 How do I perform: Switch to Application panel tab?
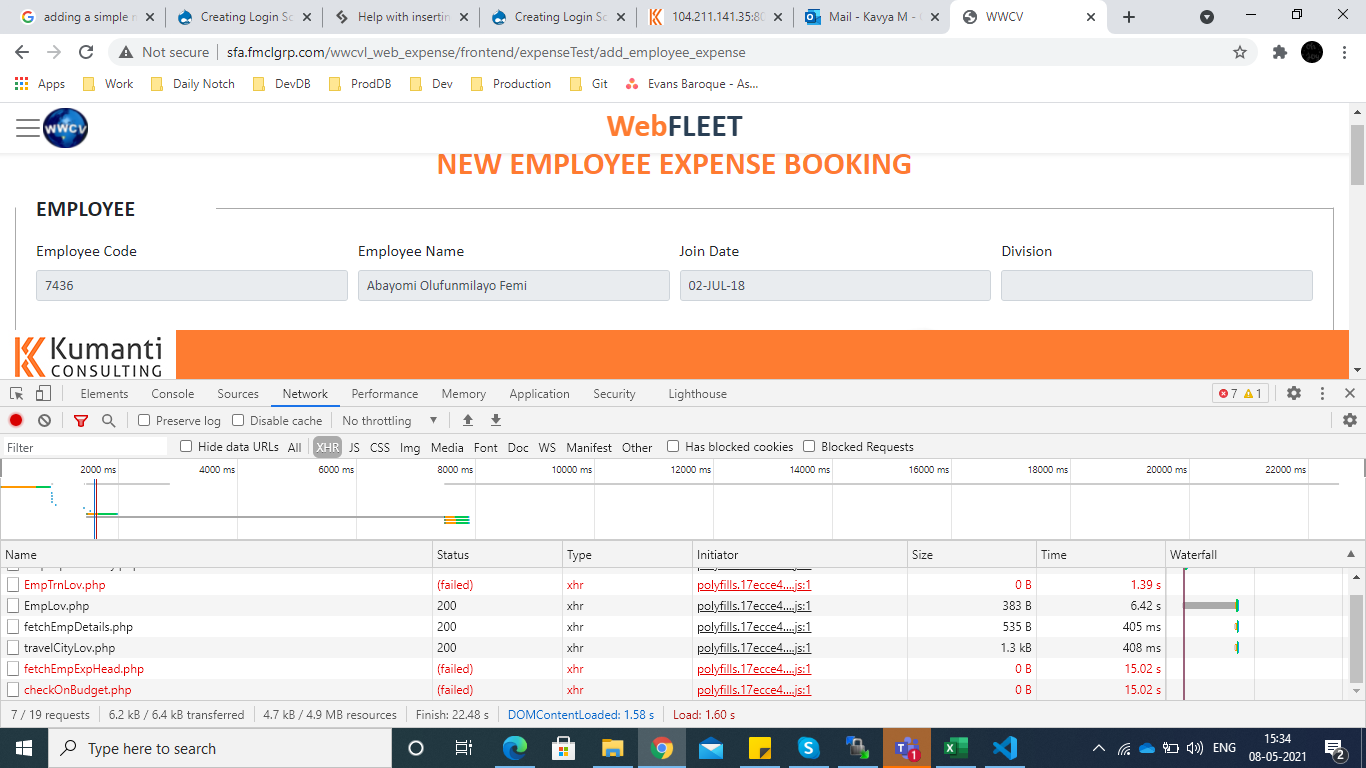pyautogui.click(x=539, y=393)
